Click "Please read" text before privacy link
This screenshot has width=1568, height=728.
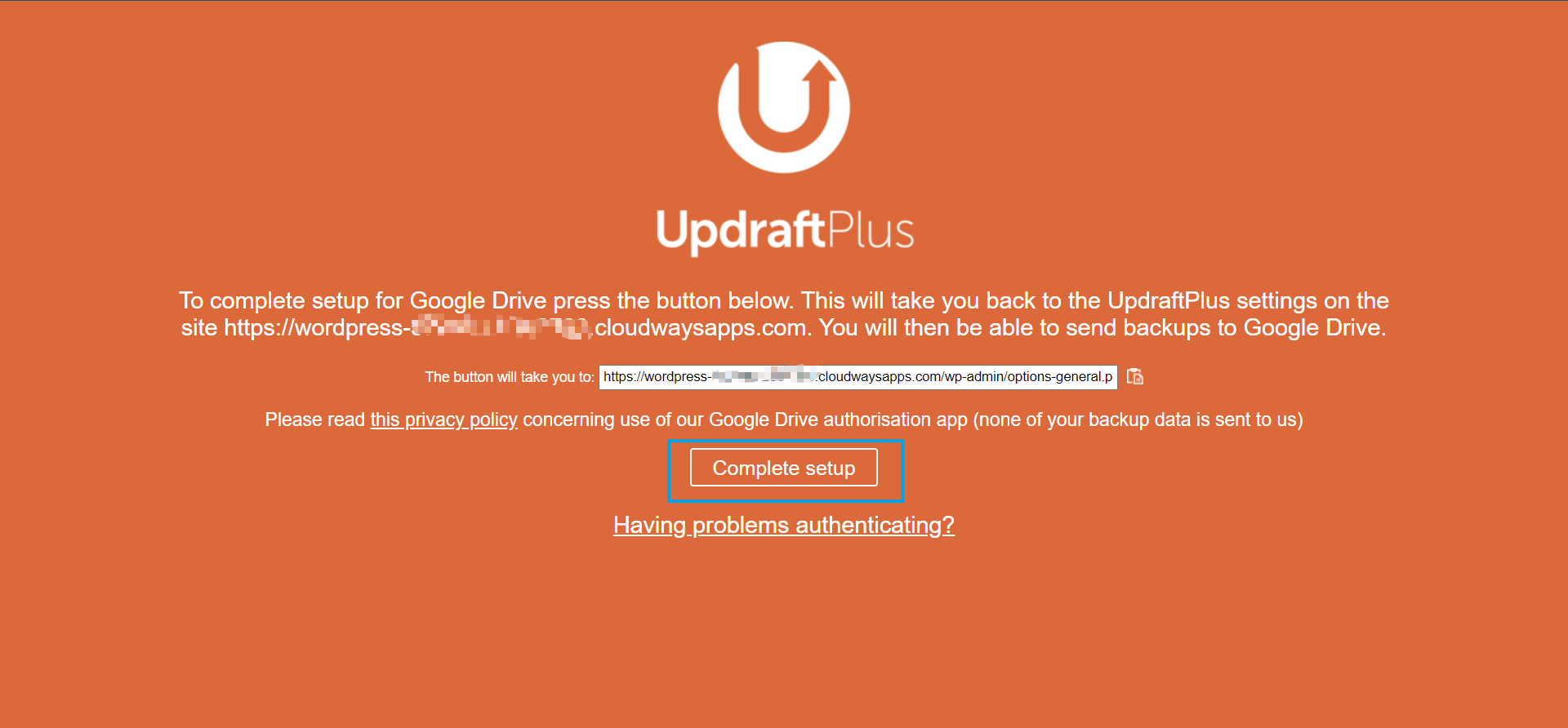point(314,419)
